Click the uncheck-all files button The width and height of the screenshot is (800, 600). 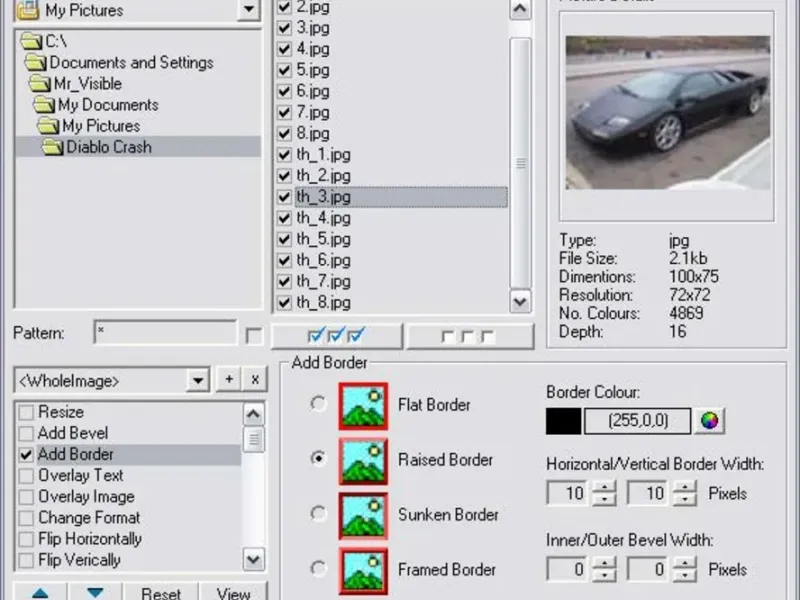(470, 336)
